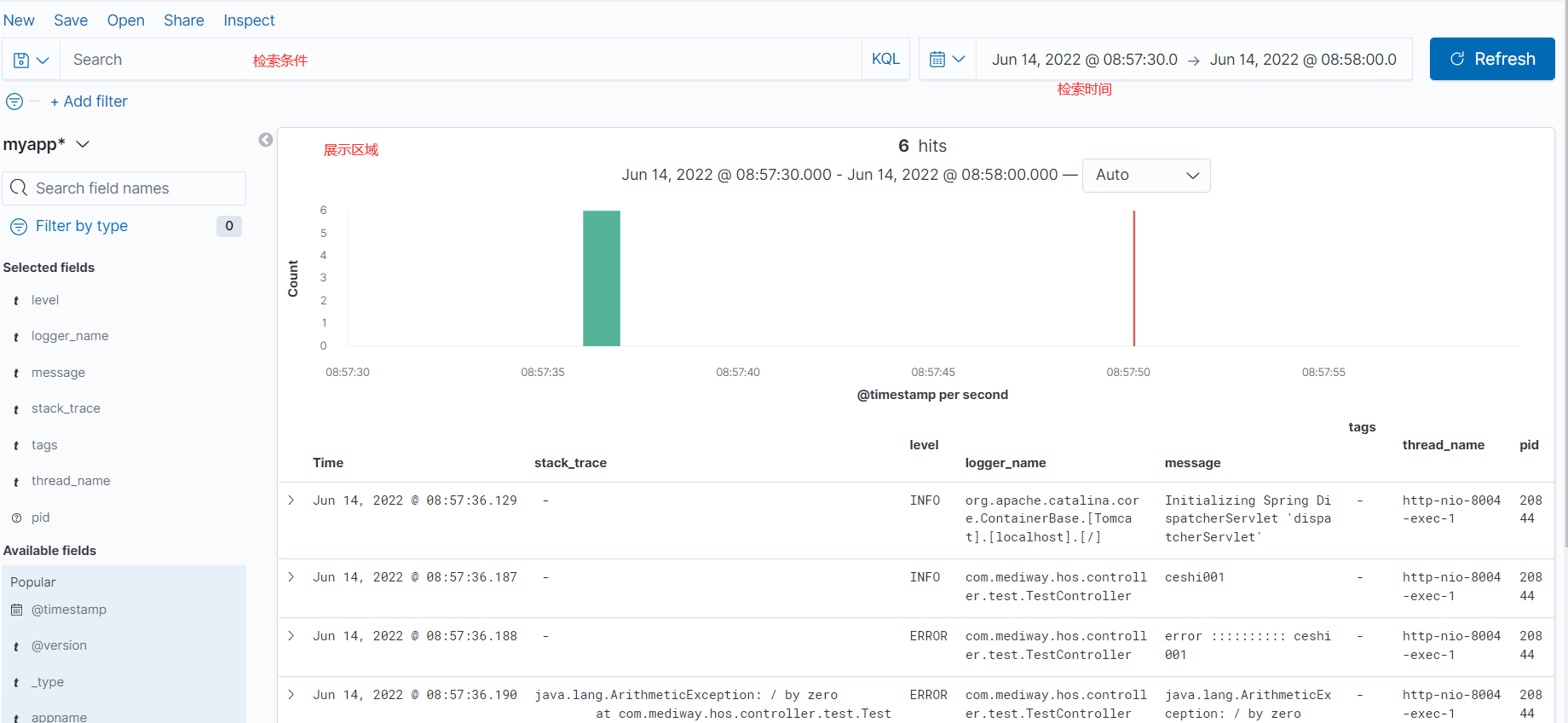Click the filter options circle icon
Screen dimensions: 1568x723
pyautogui.click(x=14, y=101)
